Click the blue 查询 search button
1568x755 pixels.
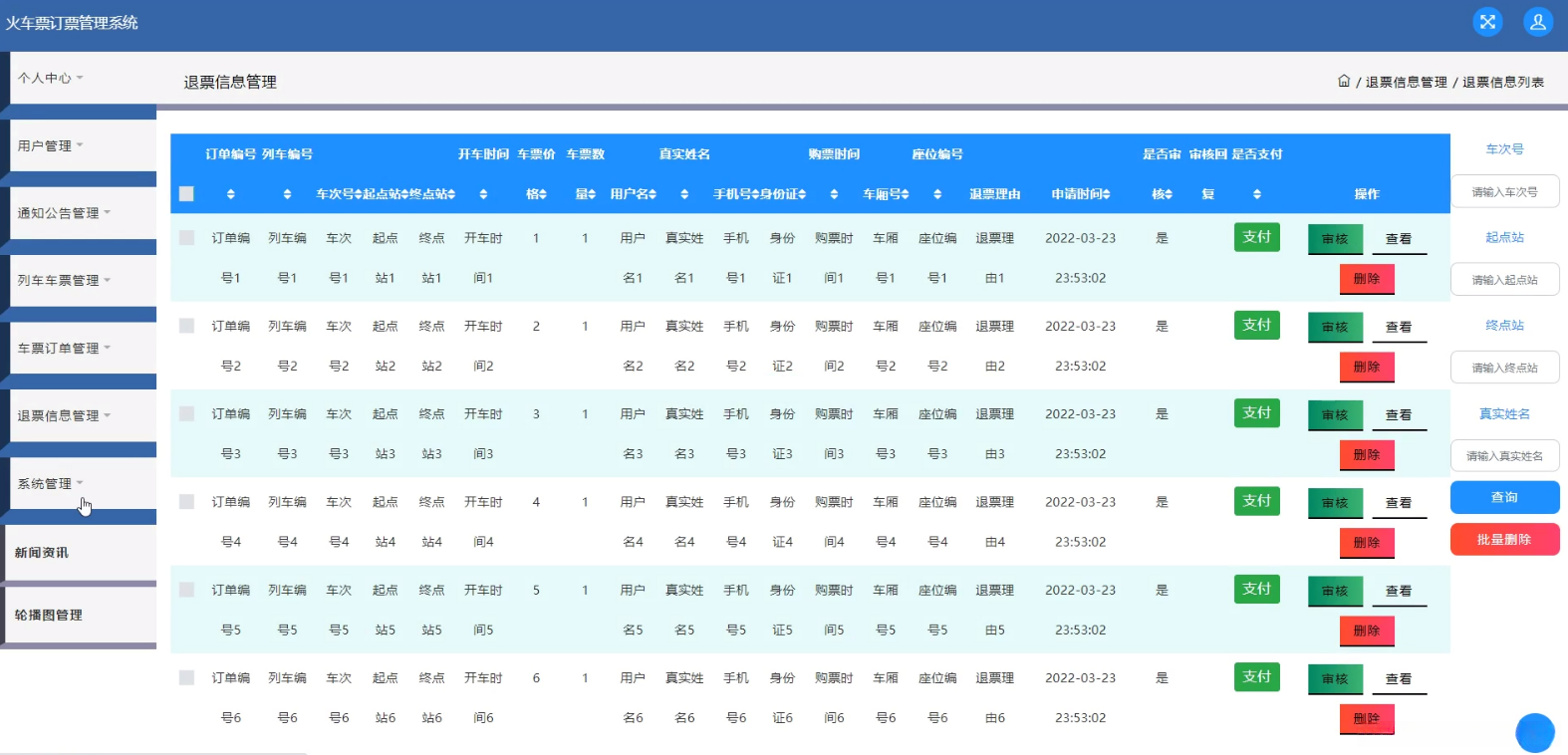[1504, 497]
